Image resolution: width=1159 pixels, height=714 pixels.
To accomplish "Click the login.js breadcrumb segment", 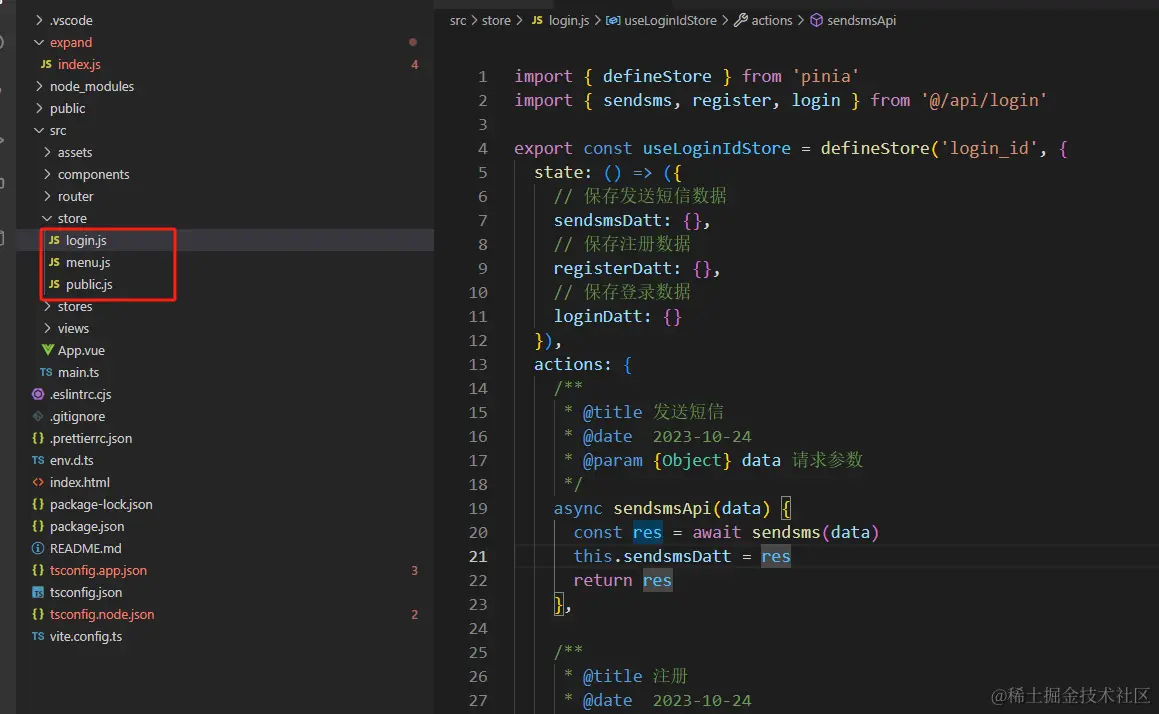I will pos(568,20).
